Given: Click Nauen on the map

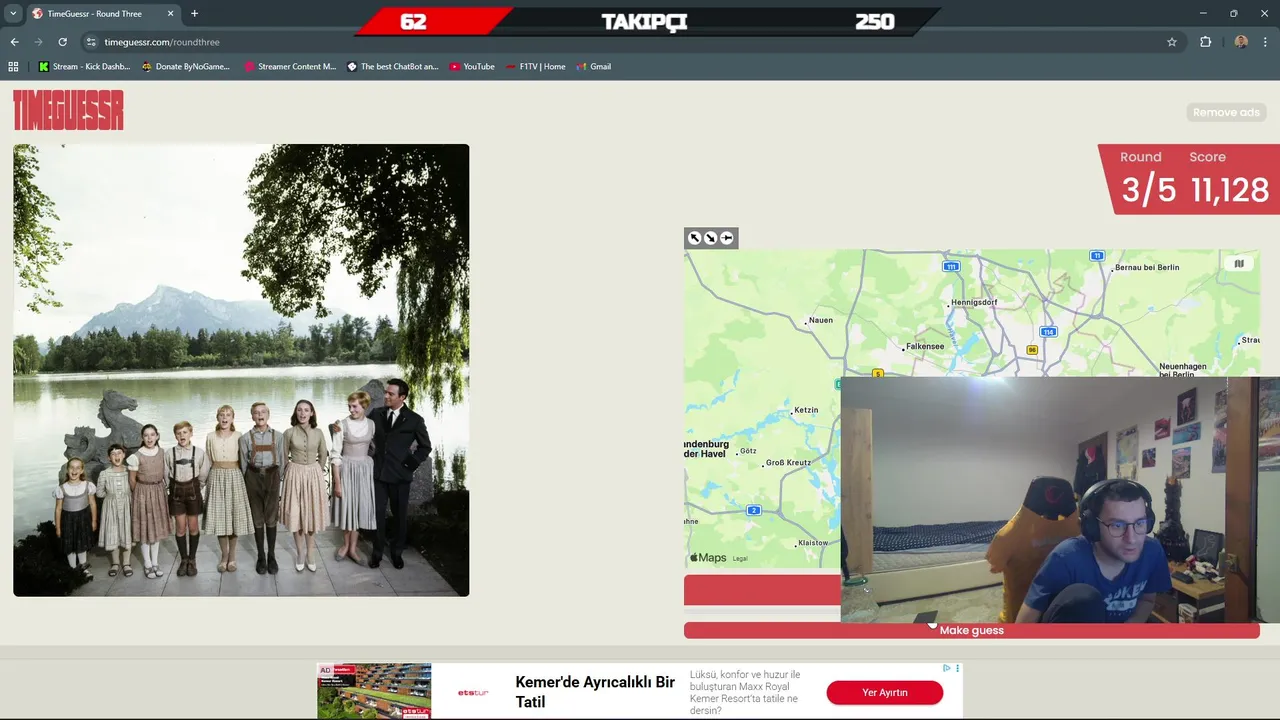Looking at the screenshot, I should coord(820,320).
